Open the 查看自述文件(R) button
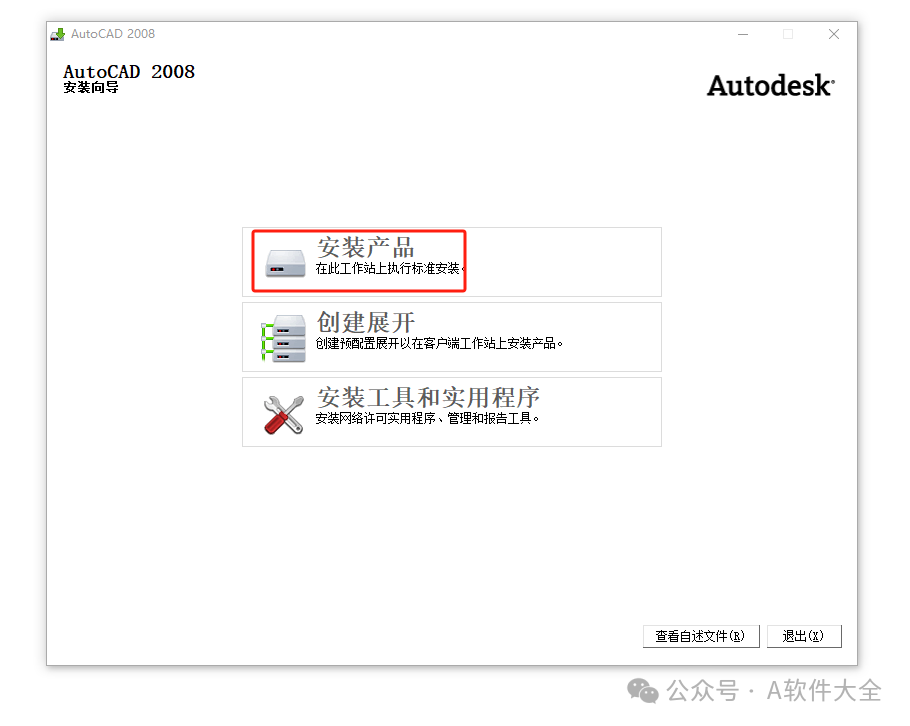 coord(701,636)
